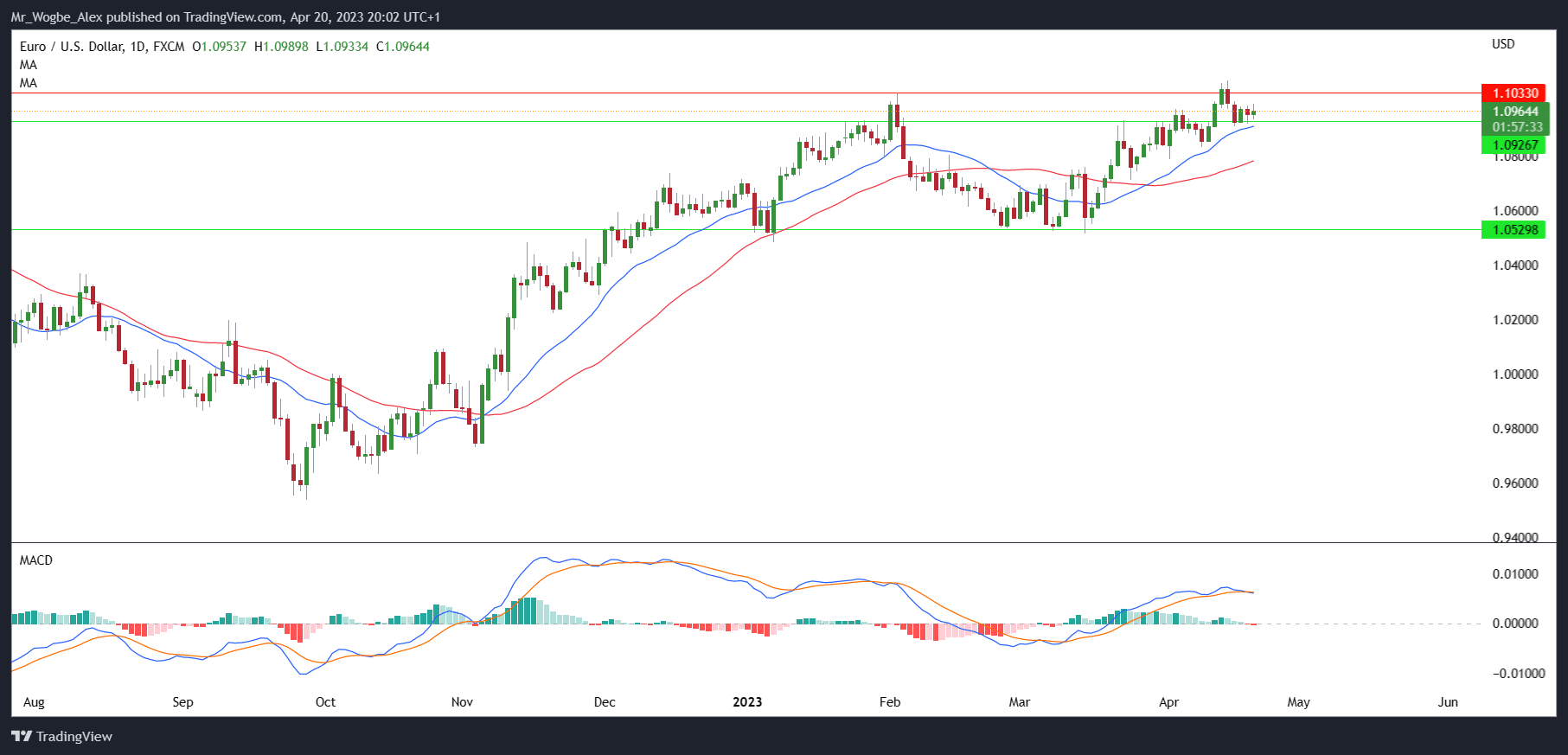Viewport: 1568px width, 755px height.
Task: Click the MACD 0.01000 scale value
Action: (x=1515, y=574)
